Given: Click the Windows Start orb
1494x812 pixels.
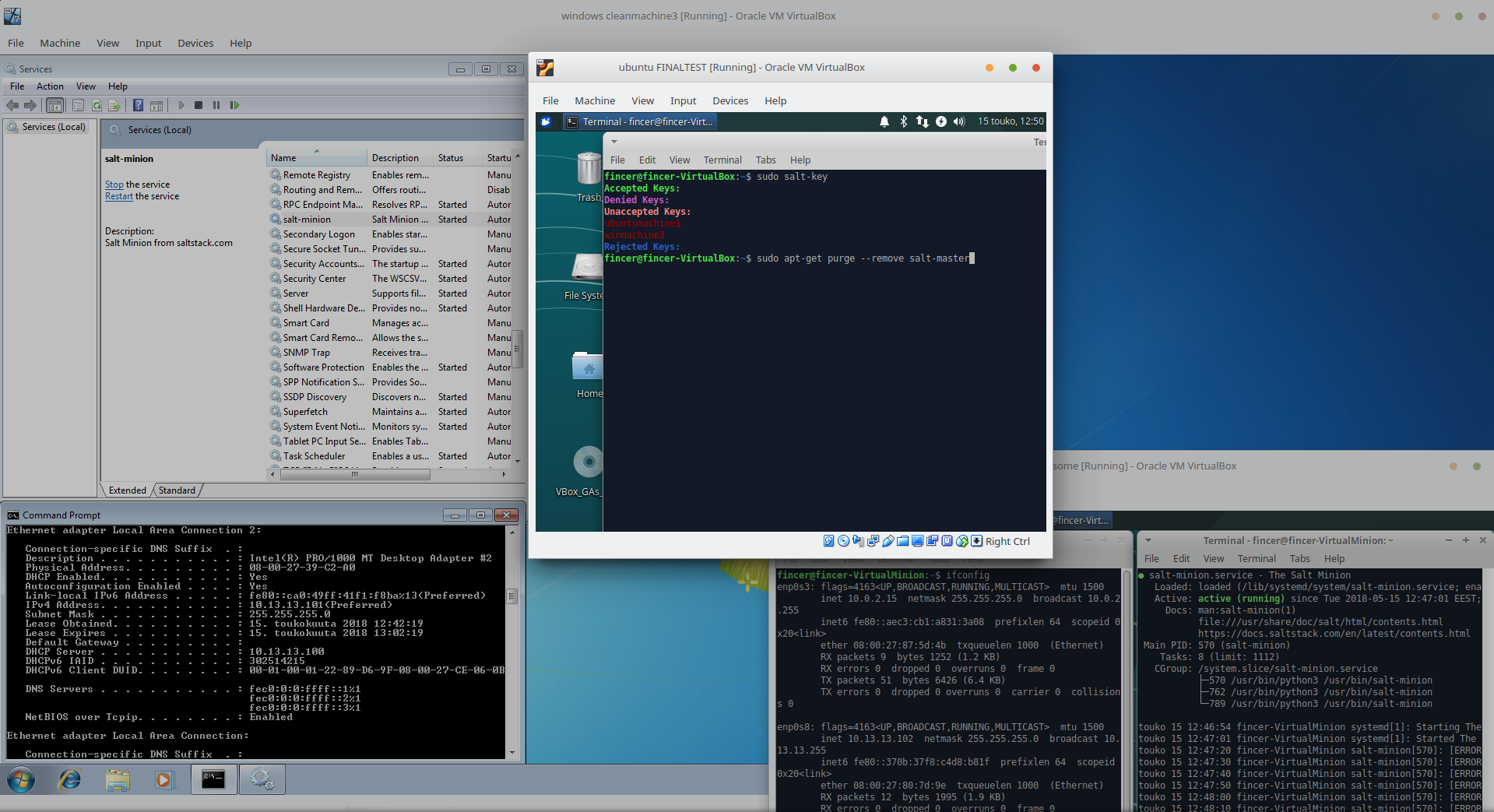Looking at the screenshot, I should 21,779.
